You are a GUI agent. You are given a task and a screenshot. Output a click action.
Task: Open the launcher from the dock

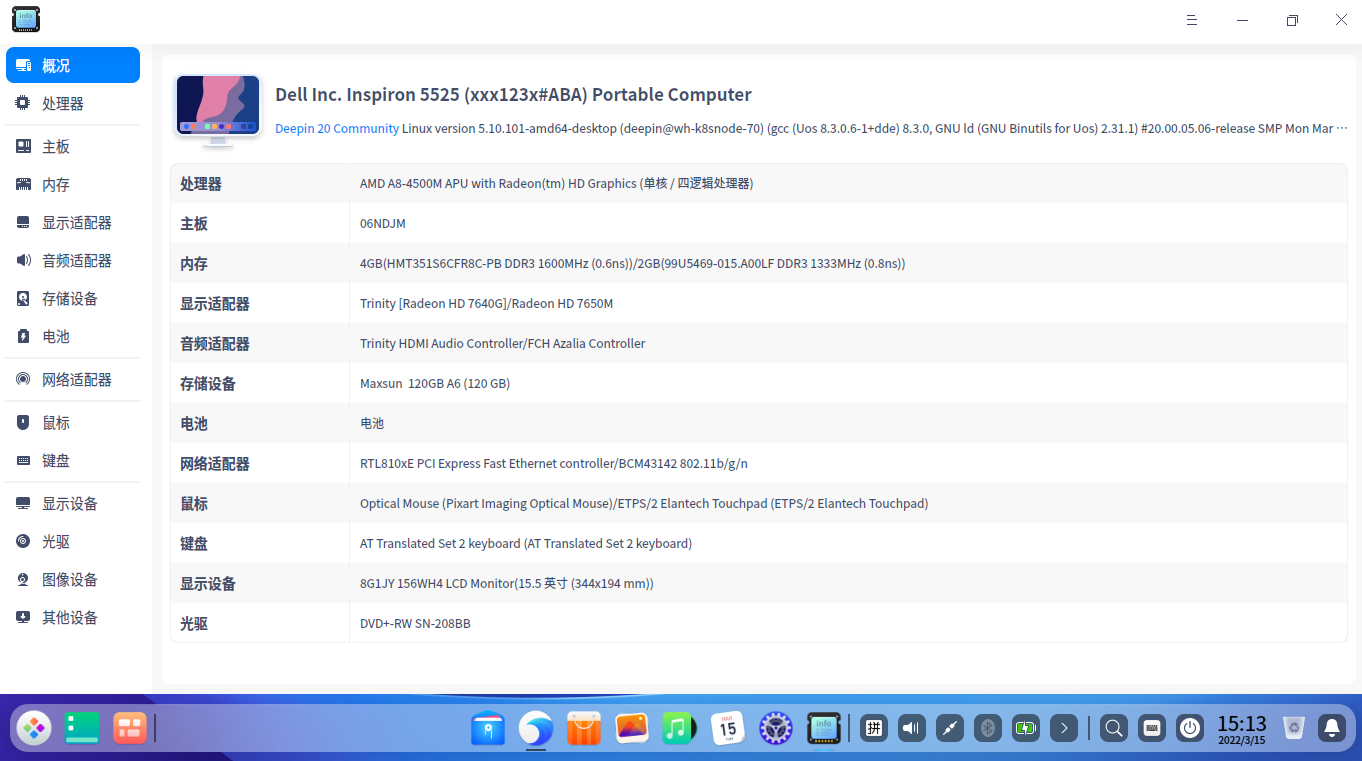(x=34, y=728)
